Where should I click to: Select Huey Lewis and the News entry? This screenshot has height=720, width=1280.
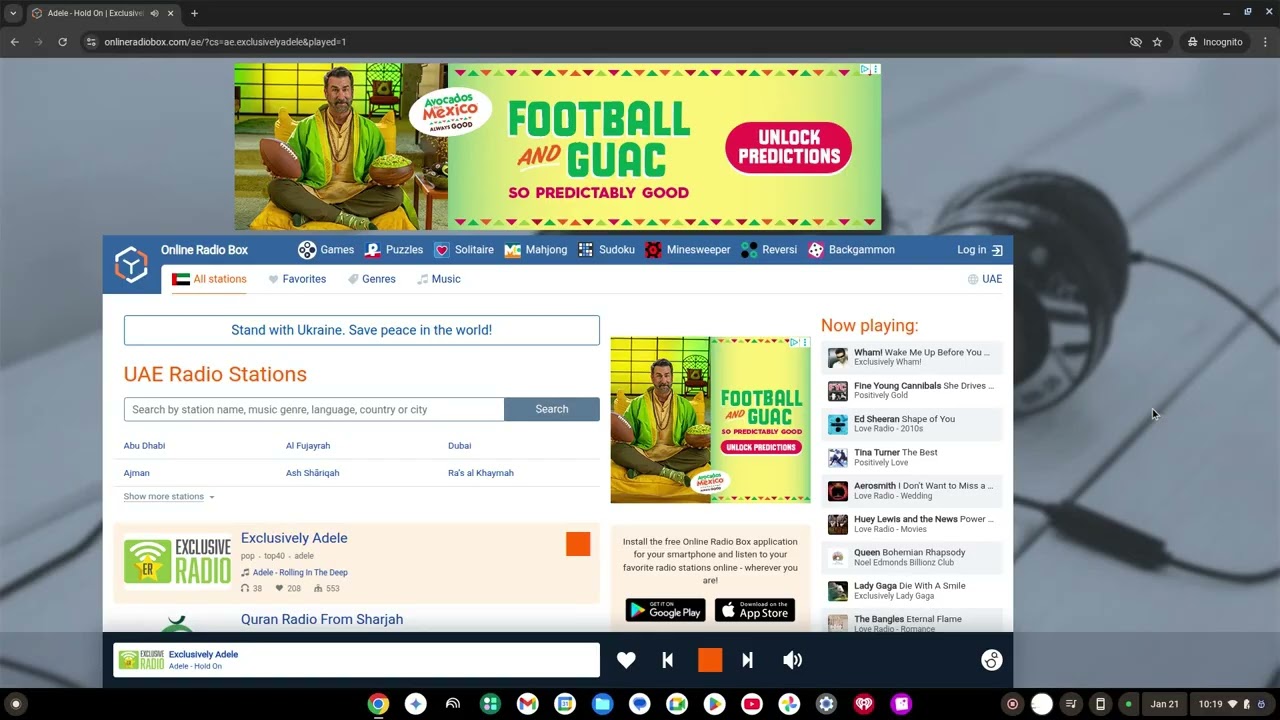911,524
